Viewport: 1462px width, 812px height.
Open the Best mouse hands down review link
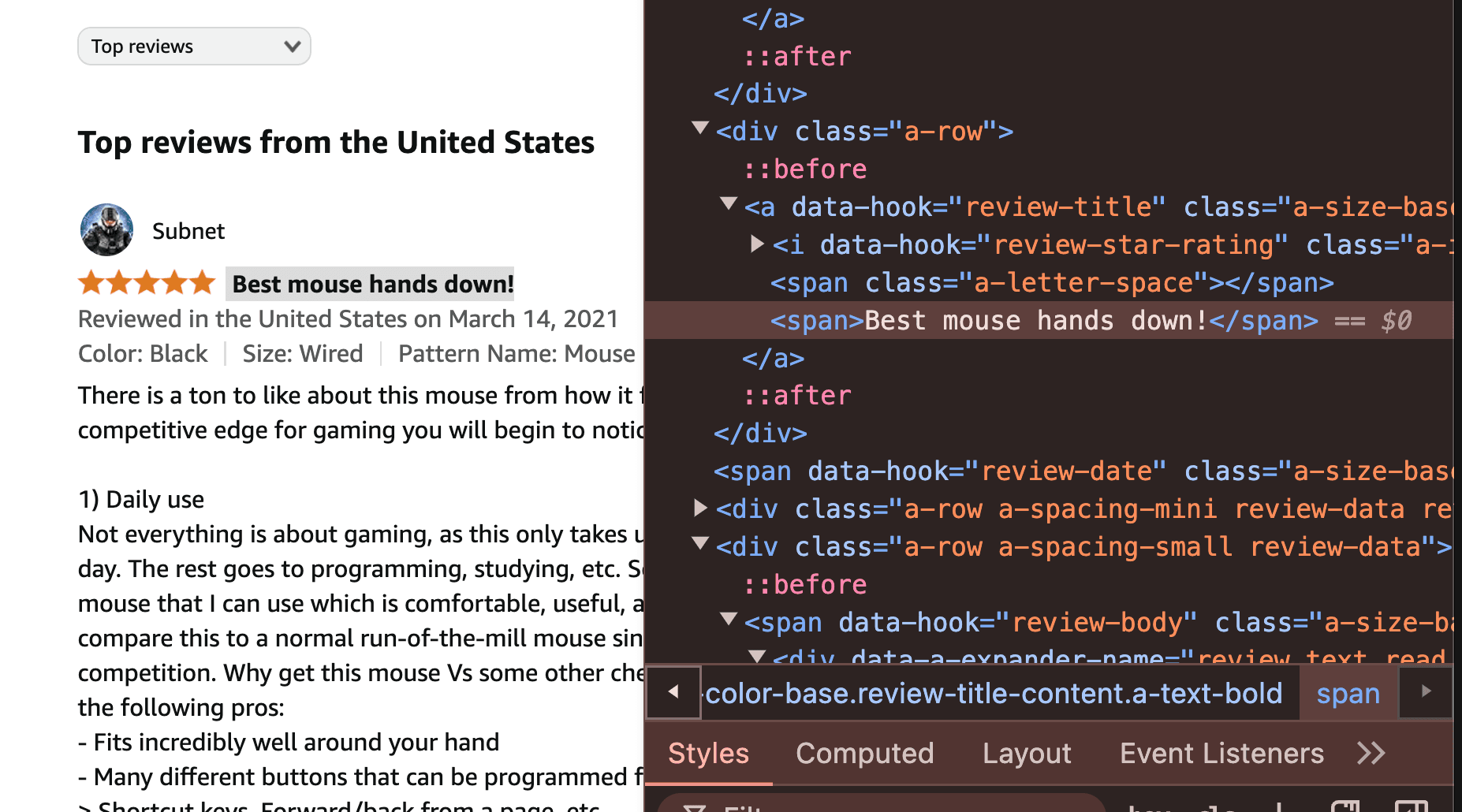click(373, 284)
